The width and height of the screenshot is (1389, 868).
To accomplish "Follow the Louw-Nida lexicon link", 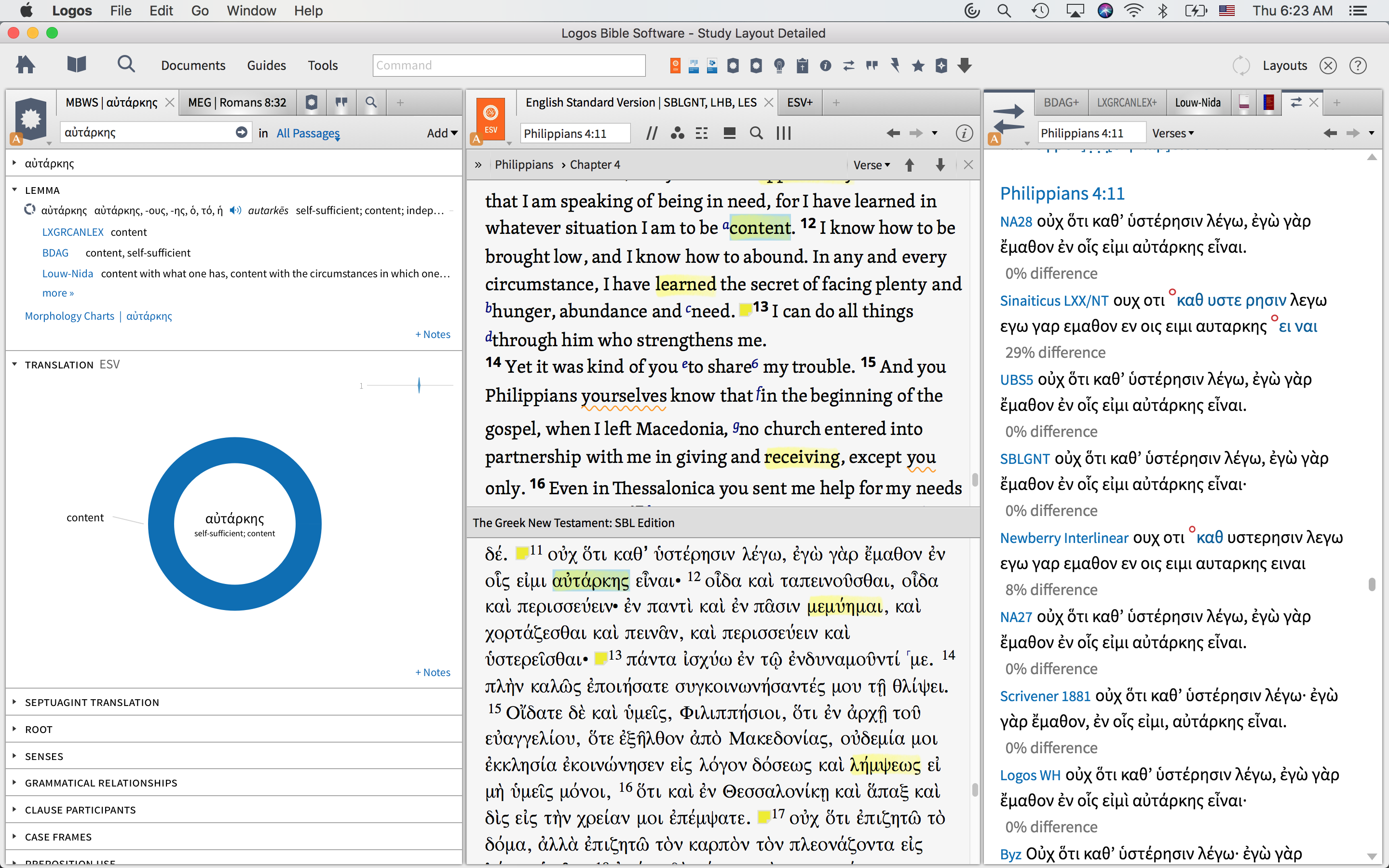I will pyautogui.click(x=68, y=273).
